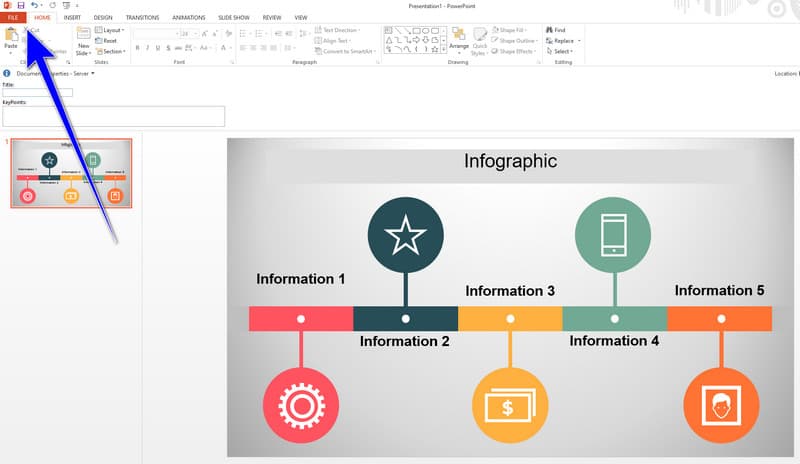Open the Align Text dropdown
The height and width of the screenshot is (464, 800).
[x=333, y=41]
